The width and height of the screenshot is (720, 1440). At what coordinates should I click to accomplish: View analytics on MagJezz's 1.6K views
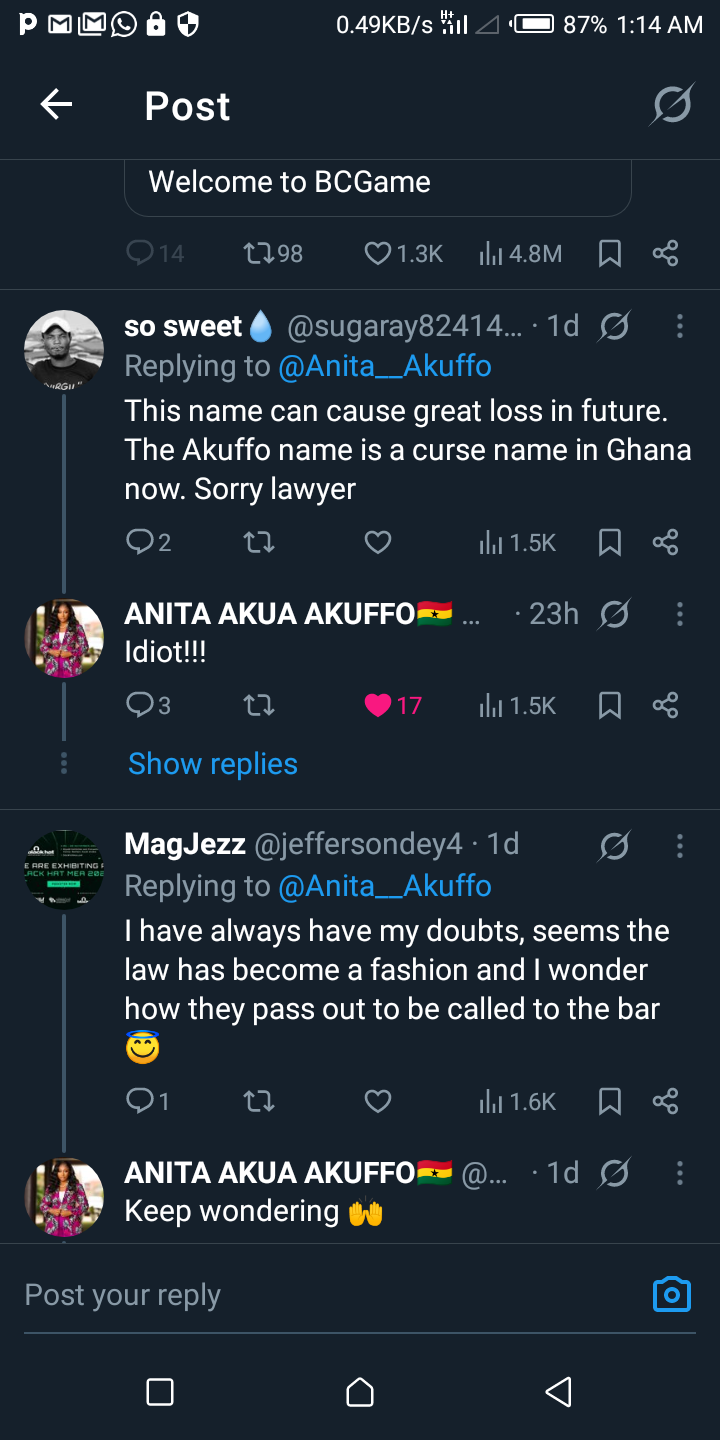[x=517, y=1101]
